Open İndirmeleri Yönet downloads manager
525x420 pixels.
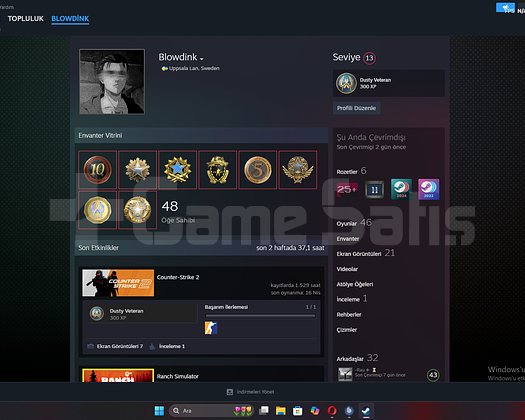click(250, 392)
